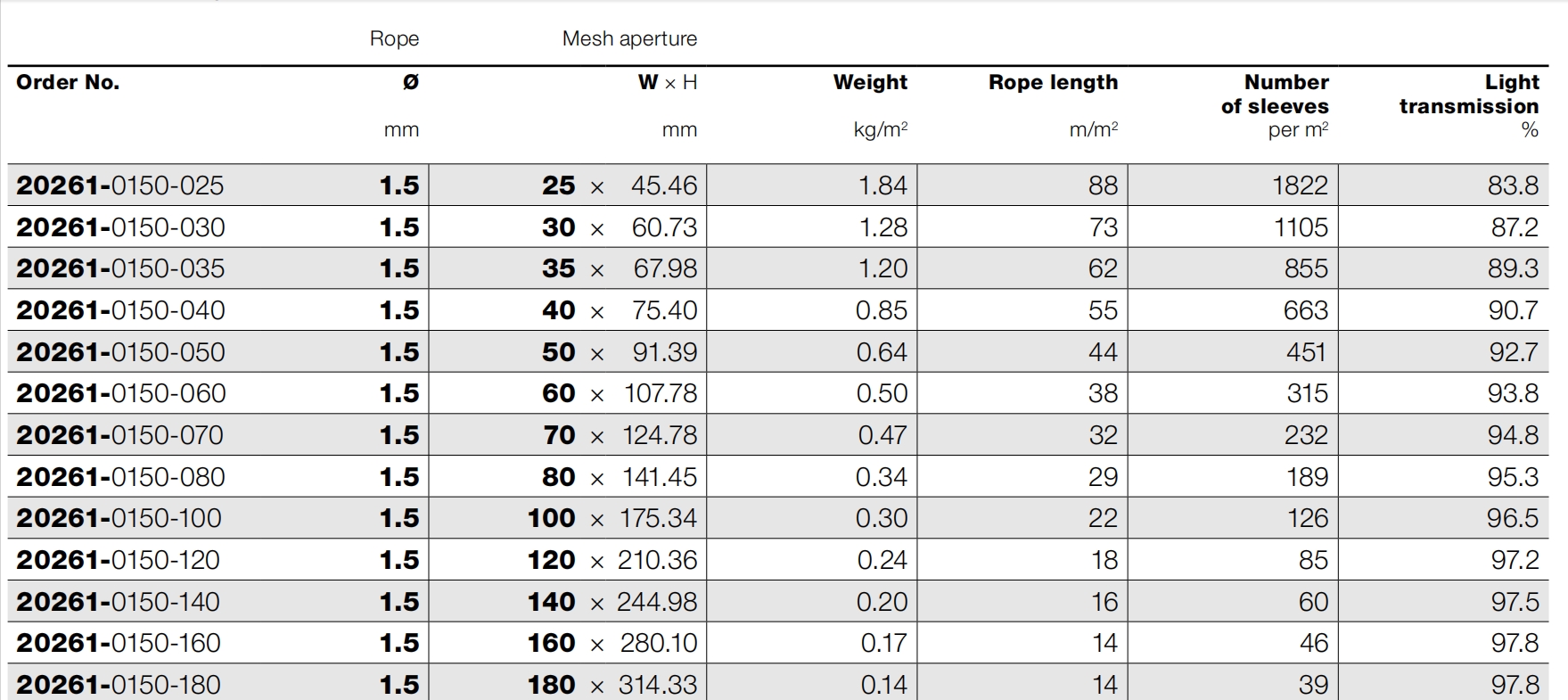Click the 1.84 weight value

click(882, 185)
